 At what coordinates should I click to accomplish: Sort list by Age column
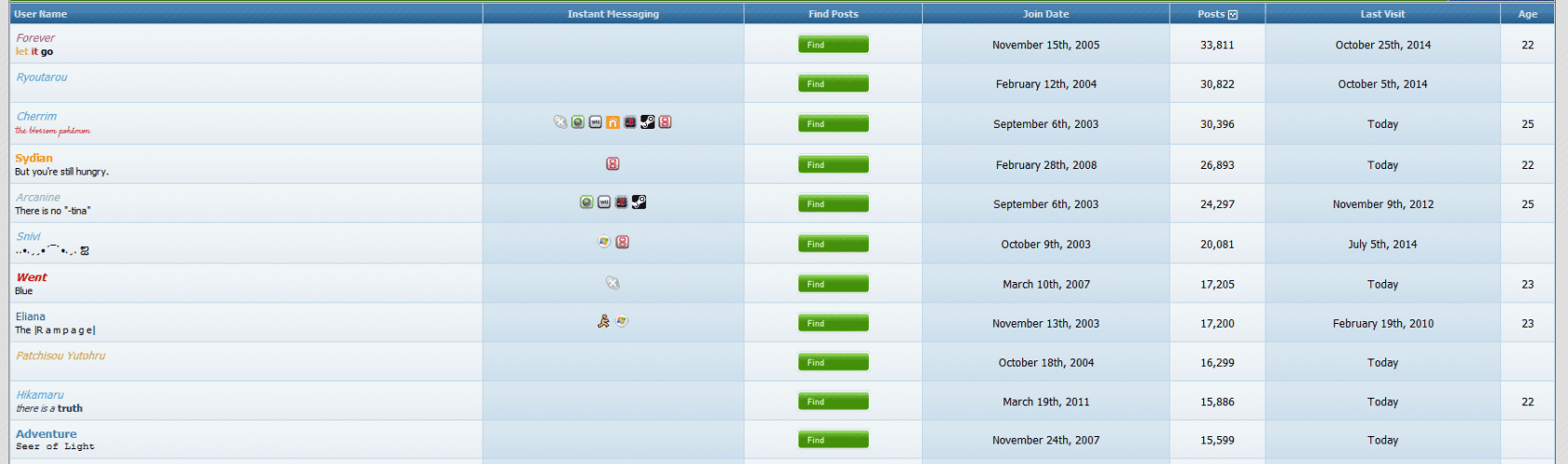coord(1527,14)
